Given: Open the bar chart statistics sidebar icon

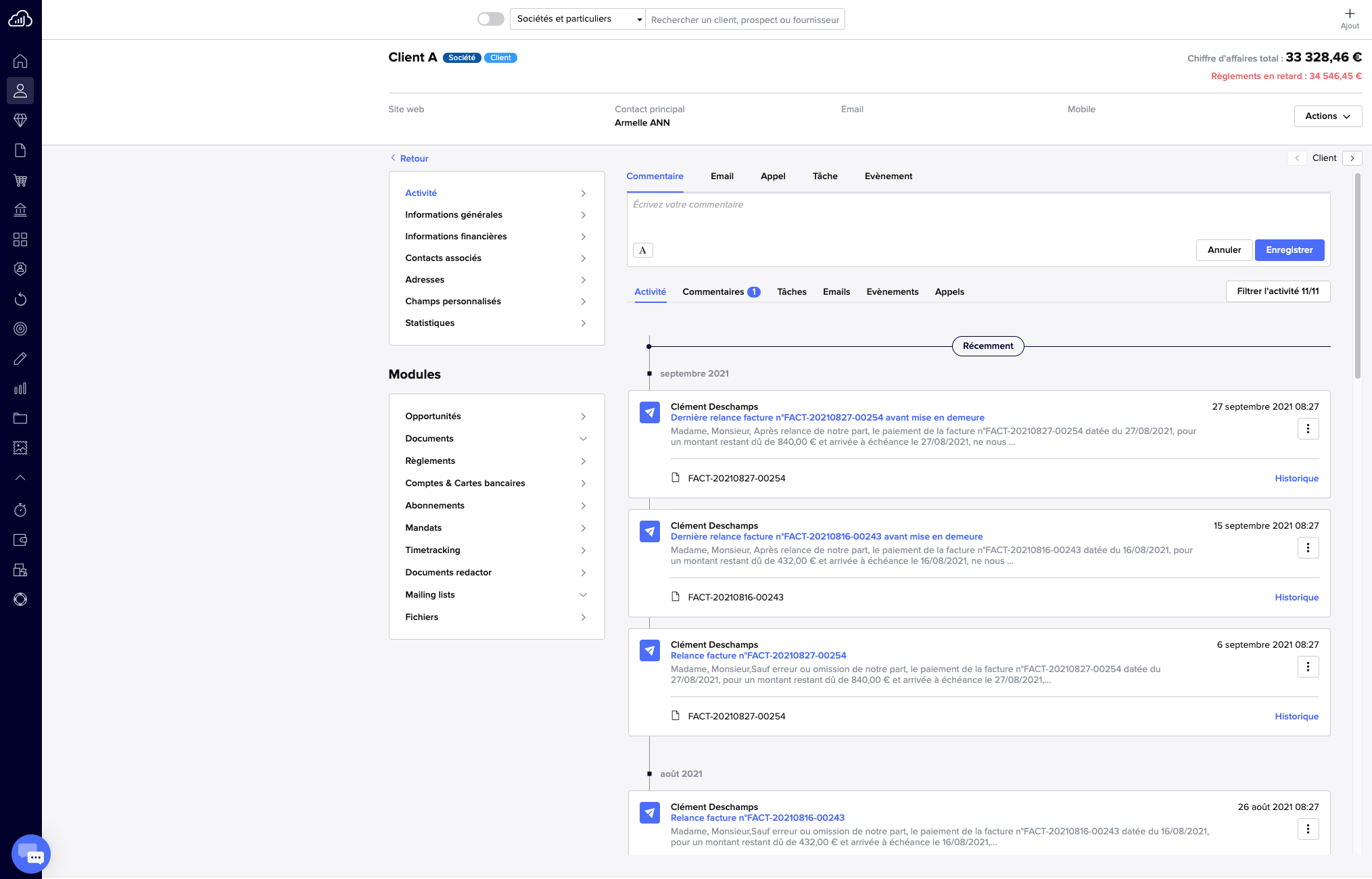Looking at the screenshot, I should click(x=20, y=389).
